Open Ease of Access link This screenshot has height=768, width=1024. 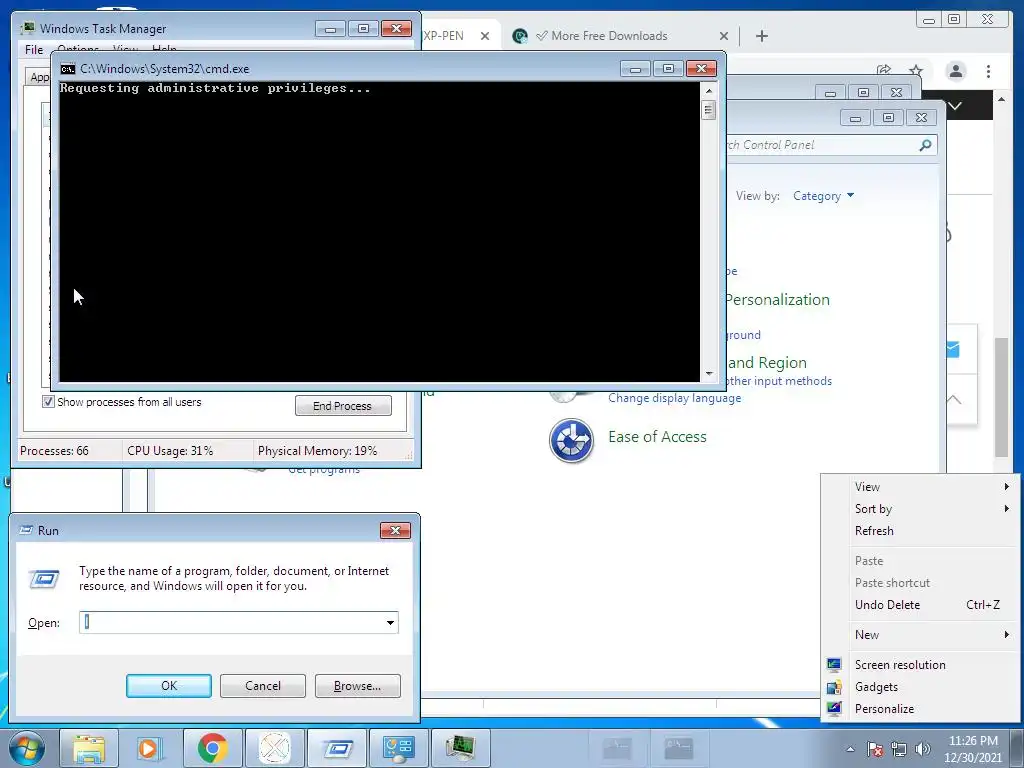(x=657, y=437)
